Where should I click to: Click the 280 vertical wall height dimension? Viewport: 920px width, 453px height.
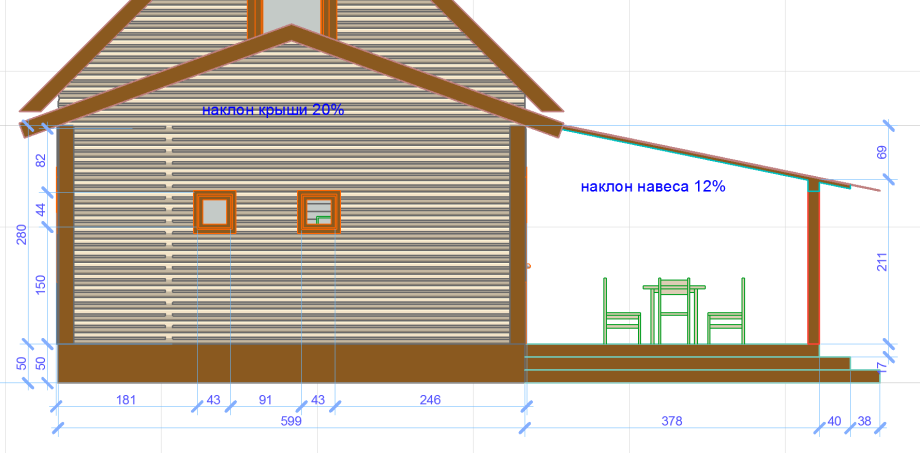(x=21, y=234)
